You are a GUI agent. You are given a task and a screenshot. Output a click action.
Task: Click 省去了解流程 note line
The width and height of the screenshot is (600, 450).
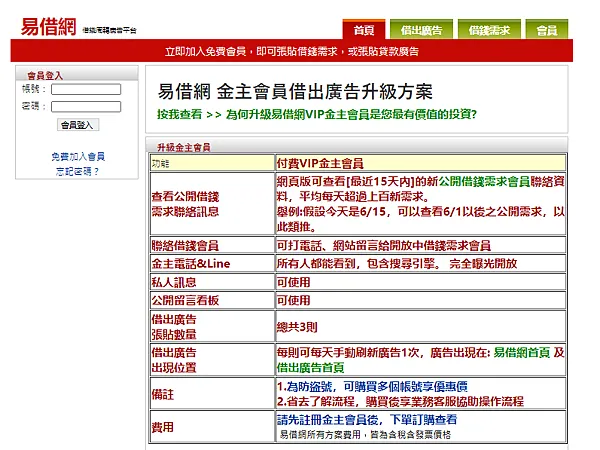point(400,401)
